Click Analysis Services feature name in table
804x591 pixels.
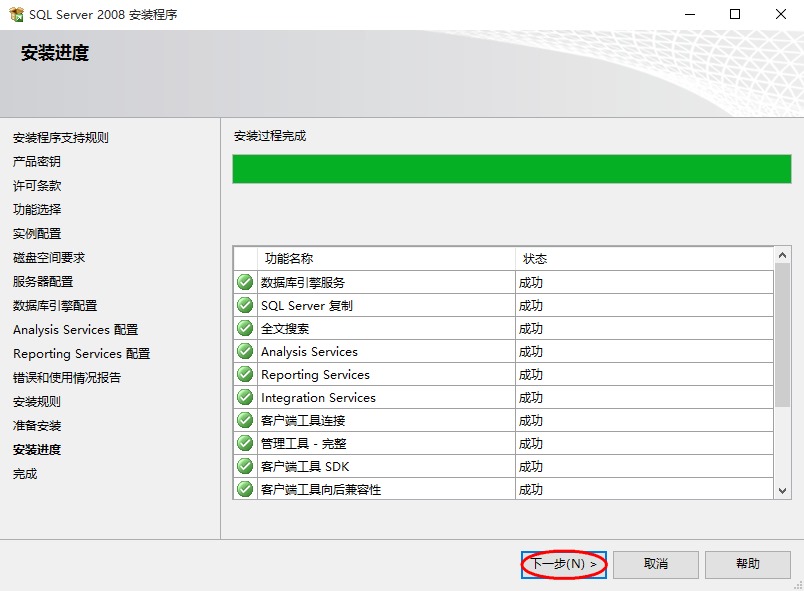coord(309,352)
